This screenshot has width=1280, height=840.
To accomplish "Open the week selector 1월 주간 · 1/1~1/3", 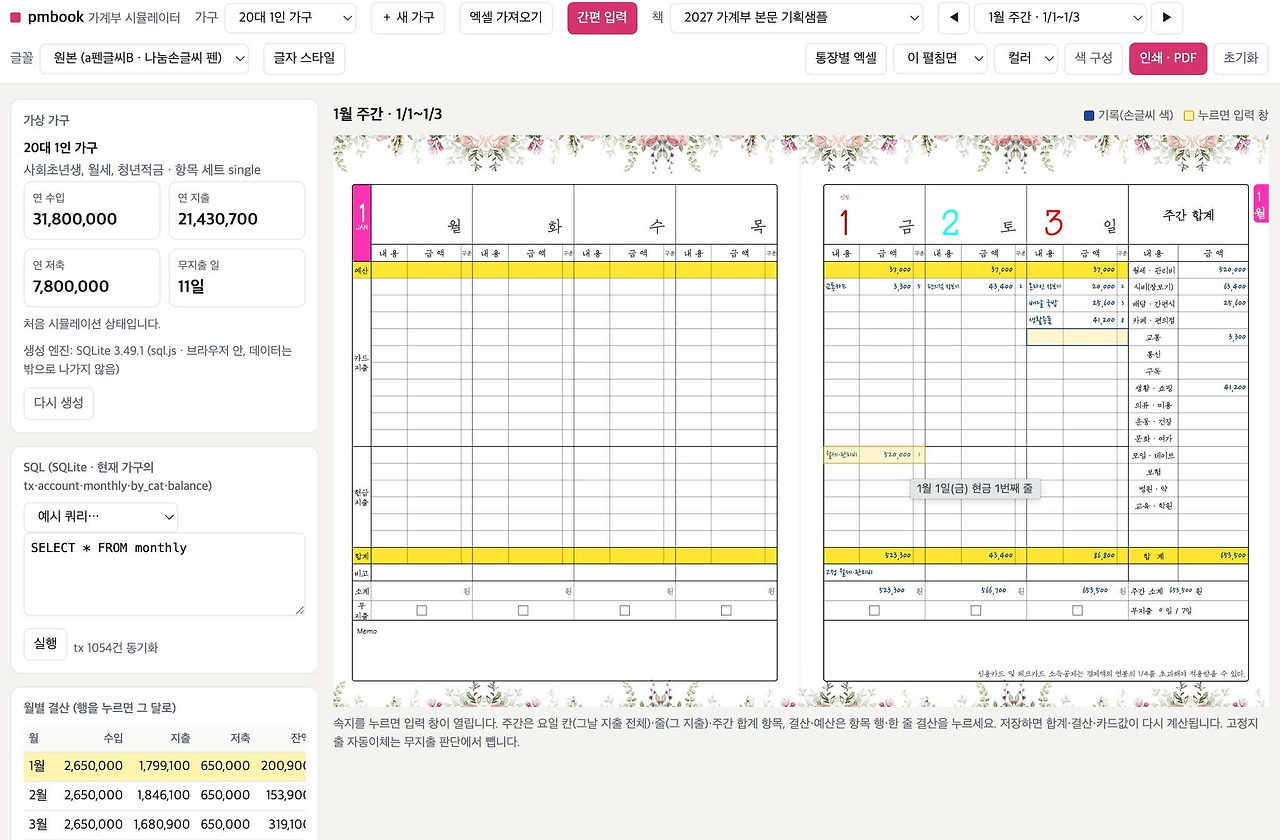I will 1060,18.
